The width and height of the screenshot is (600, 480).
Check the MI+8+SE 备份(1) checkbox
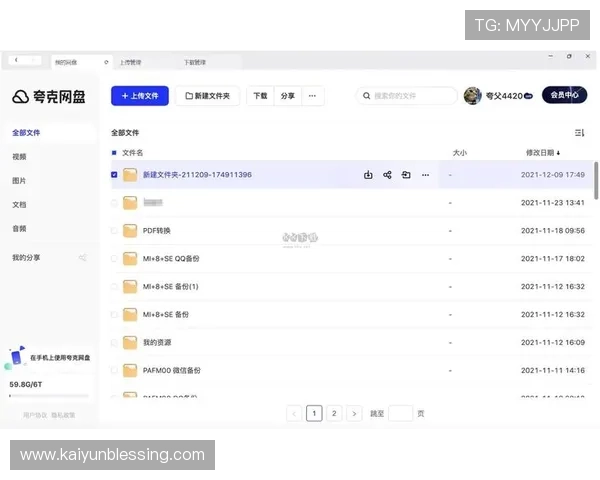point(114,286)
